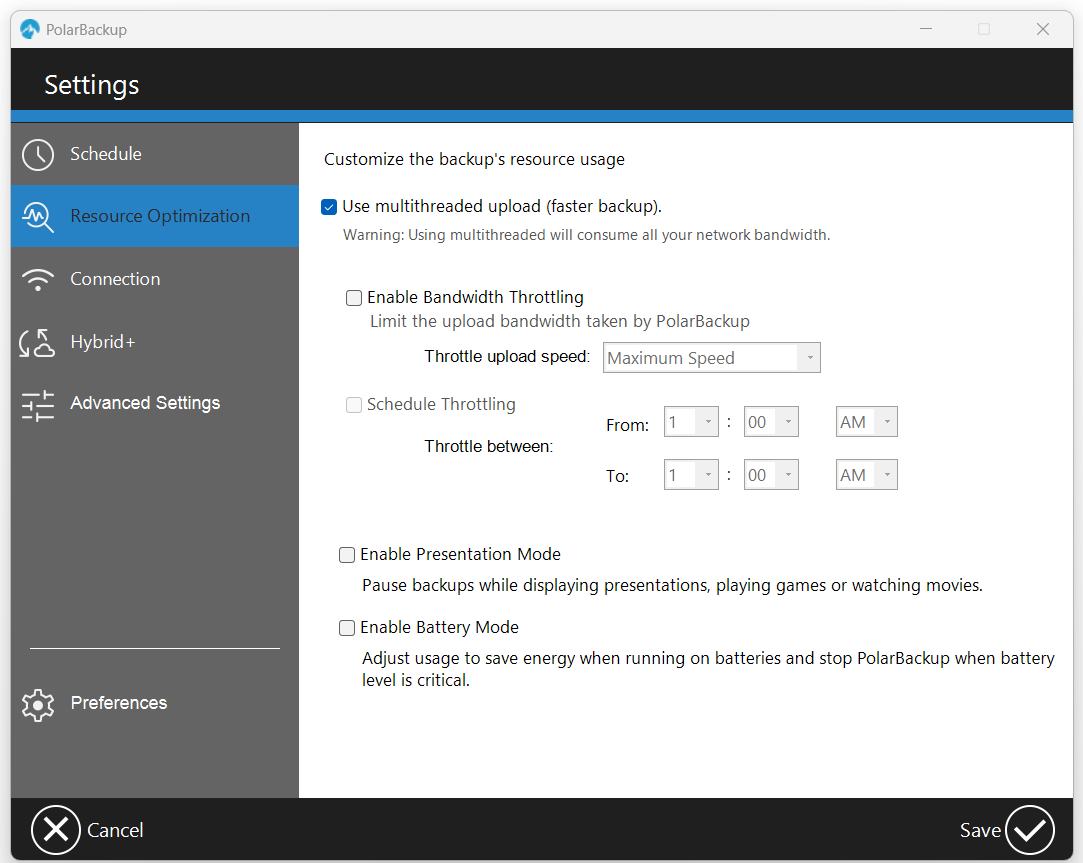Enable Bandwidth Throttling
The image size is (1083, 863).
(x=354, y=297)
